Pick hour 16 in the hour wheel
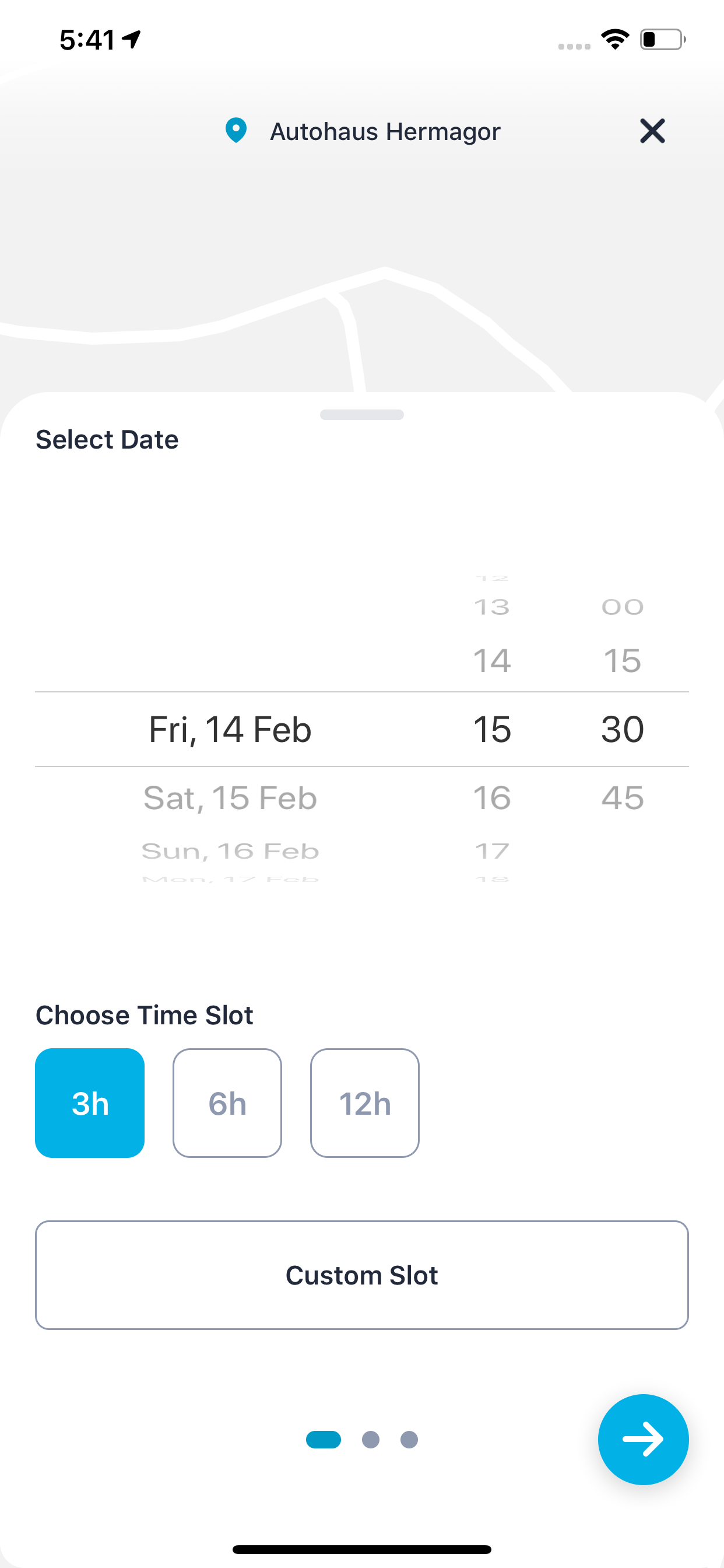Image resolution: width=724 pixels, height=1568 pixels. (492, 797)
